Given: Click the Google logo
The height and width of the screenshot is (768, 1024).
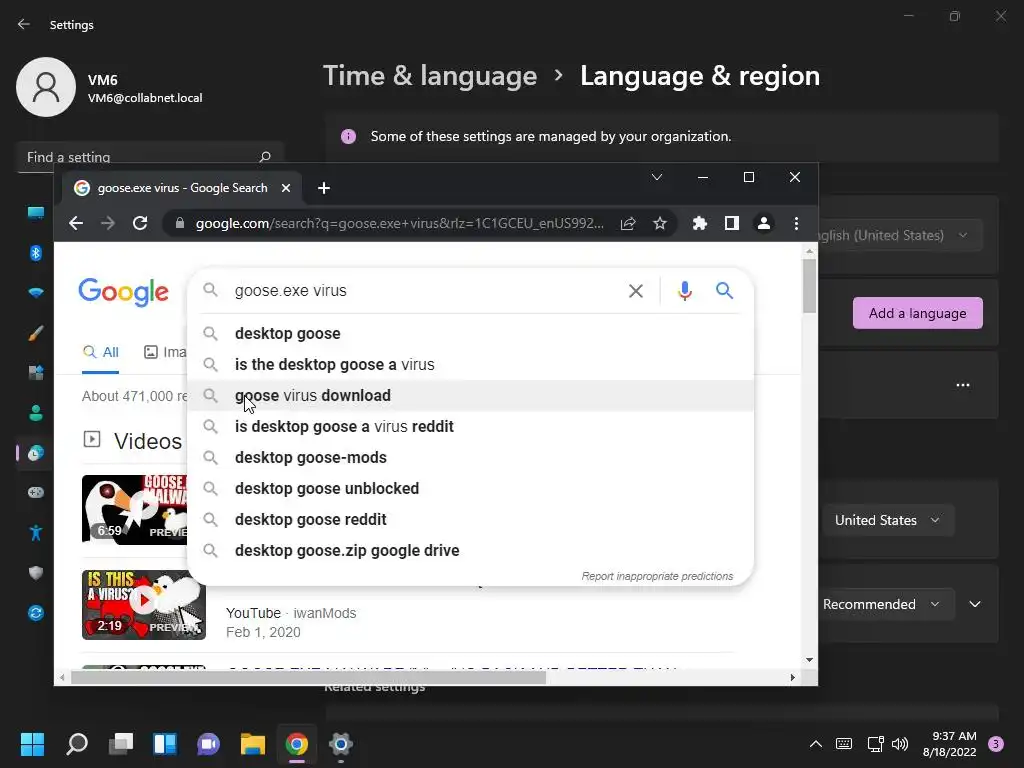Looking at the screenshot, I should (123, 293).
